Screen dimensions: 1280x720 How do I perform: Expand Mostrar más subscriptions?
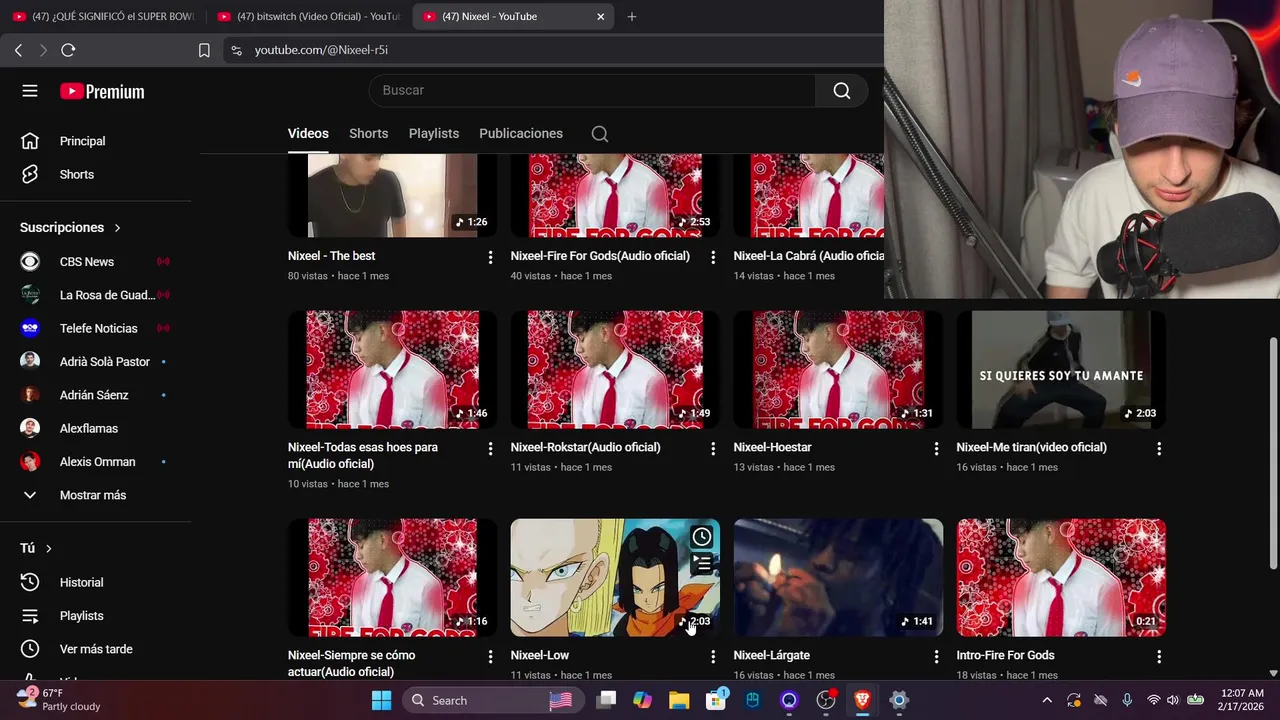[x=95, y=495]
